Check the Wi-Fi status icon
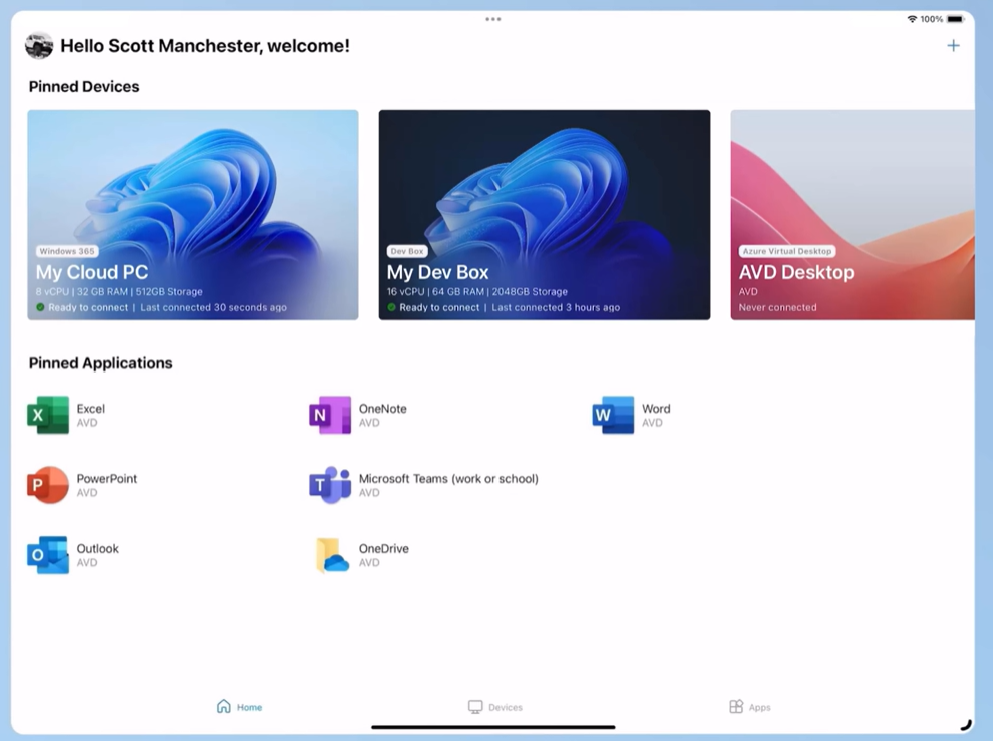This screenshot has height=742, width=994. pyautogui.click(x=912, y=19)
